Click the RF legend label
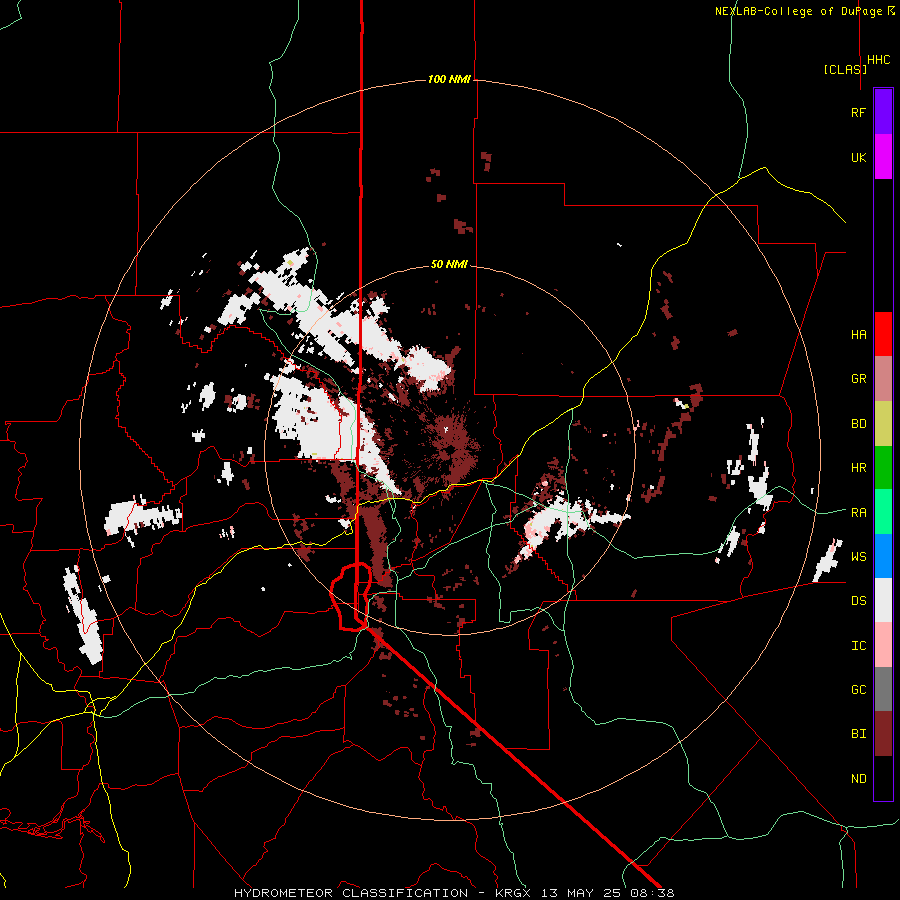 [858, 112]
